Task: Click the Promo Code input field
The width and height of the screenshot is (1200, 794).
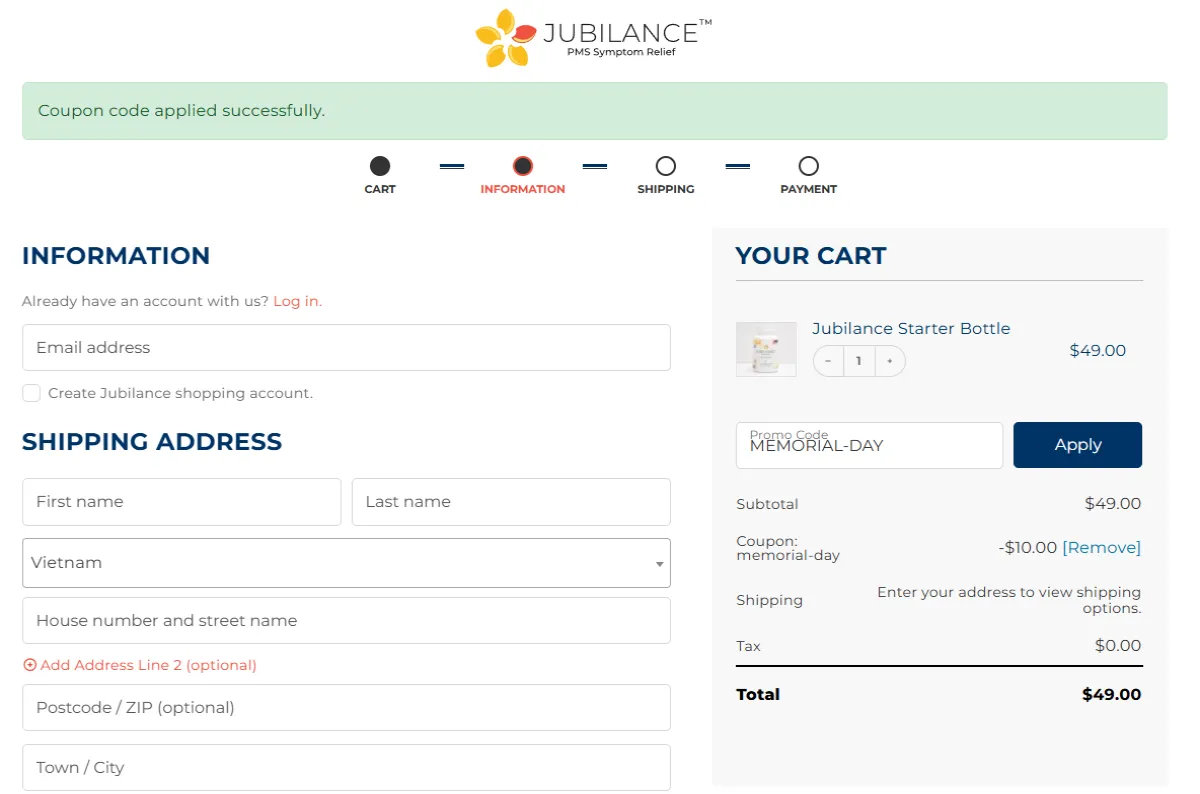Action: (868, 446)
